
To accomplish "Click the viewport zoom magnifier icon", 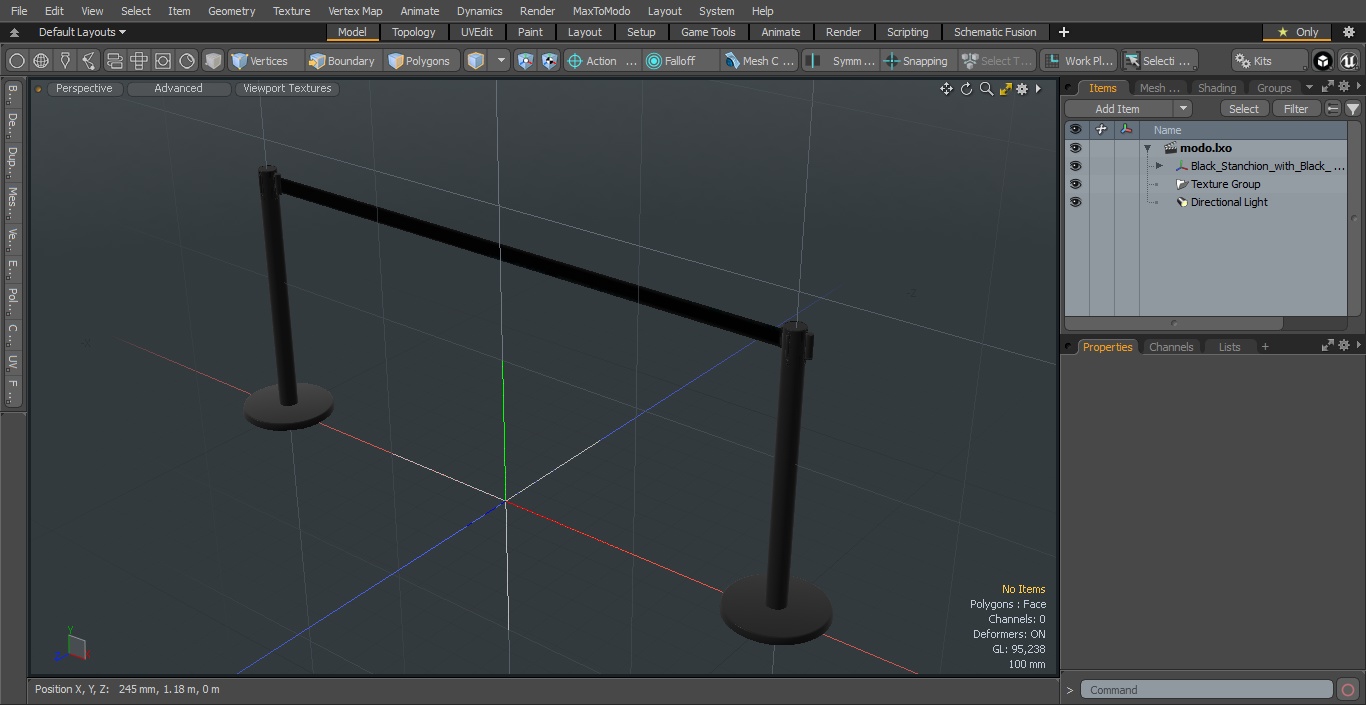I will point(986,89).
